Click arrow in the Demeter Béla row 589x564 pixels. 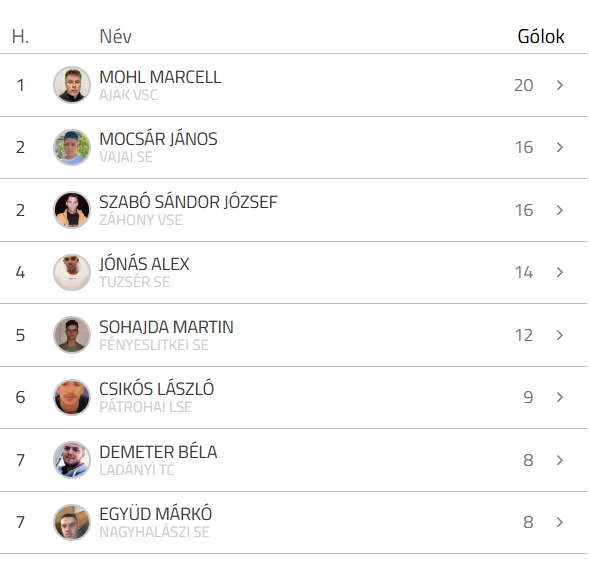coord(560,460)
